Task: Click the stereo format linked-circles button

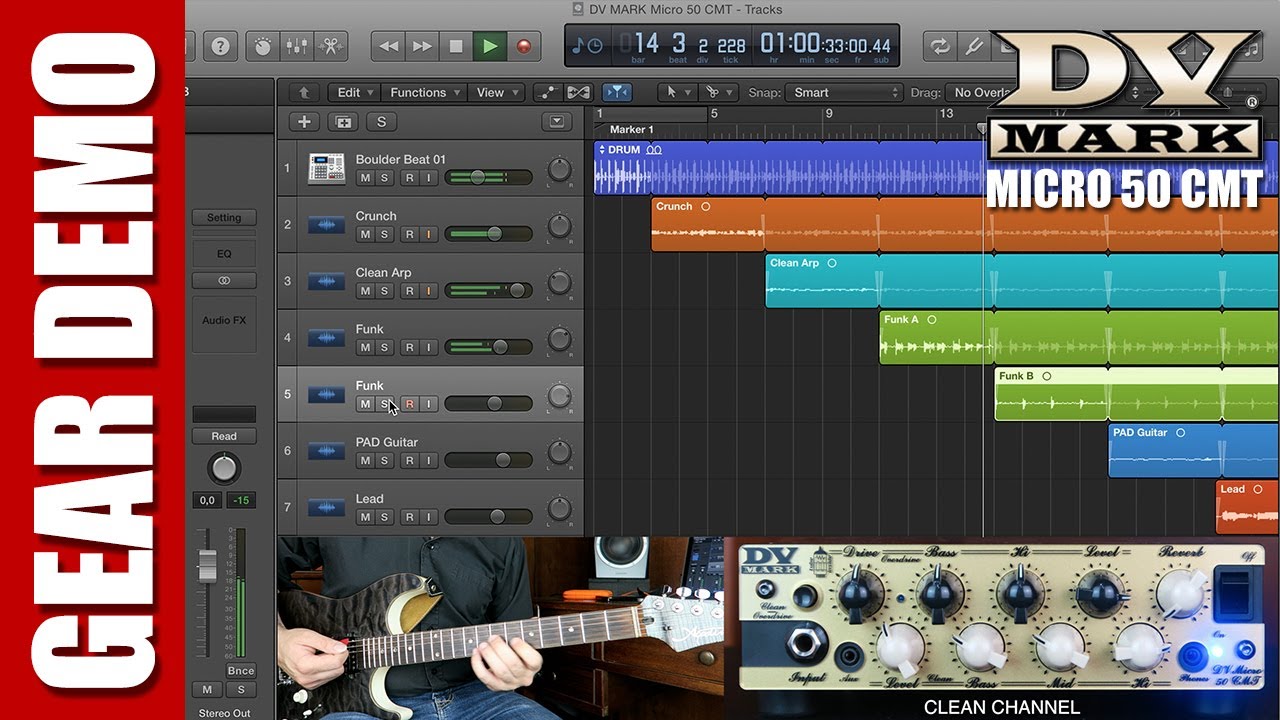Action: pyautogui.click(x=224, y=281)
